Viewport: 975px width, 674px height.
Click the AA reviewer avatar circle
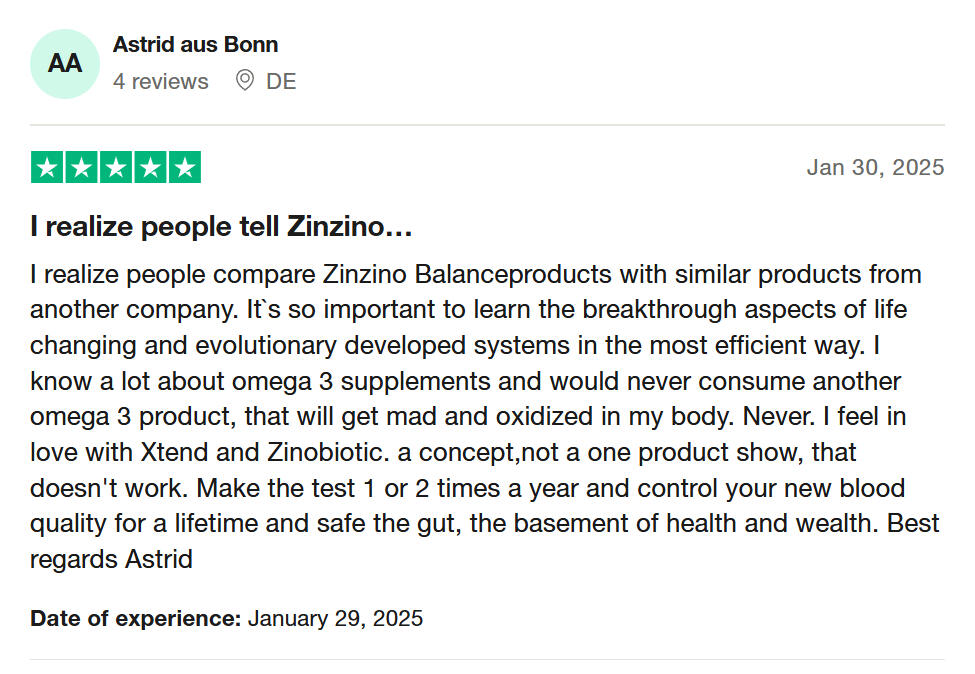click(x=65, y=64)
